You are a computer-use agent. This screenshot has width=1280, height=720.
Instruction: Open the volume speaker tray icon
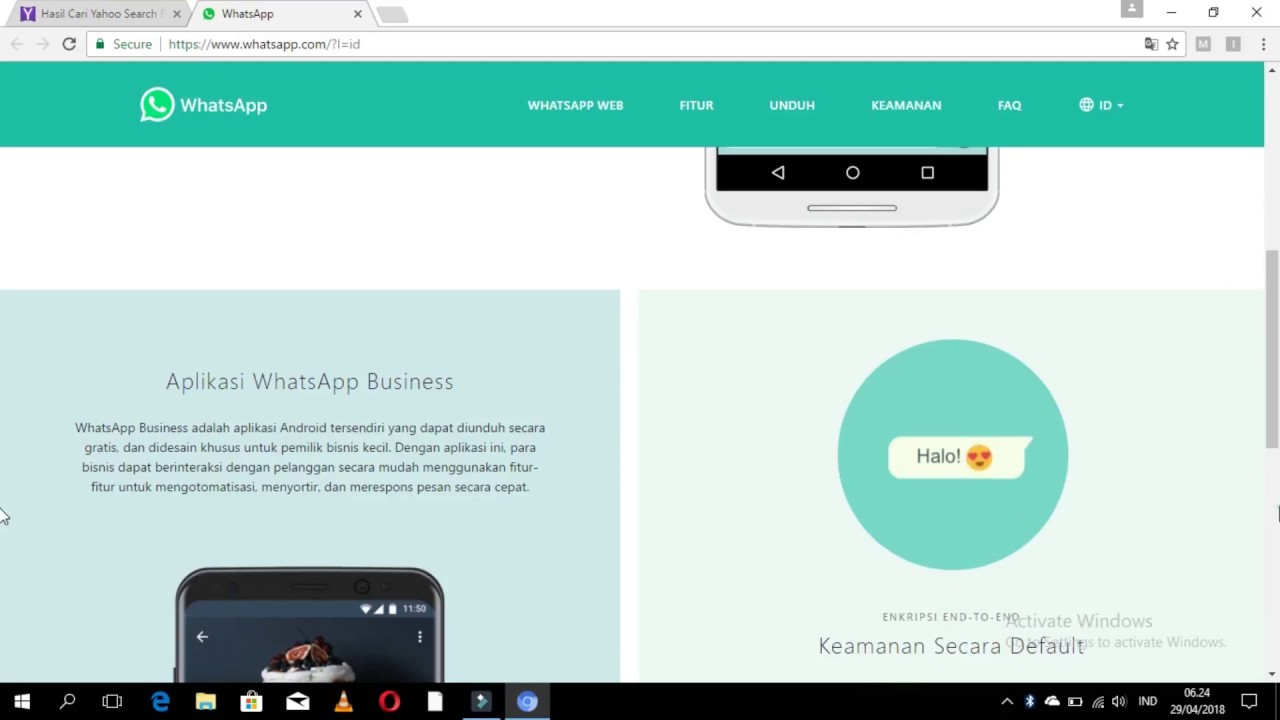point(1119,702)
